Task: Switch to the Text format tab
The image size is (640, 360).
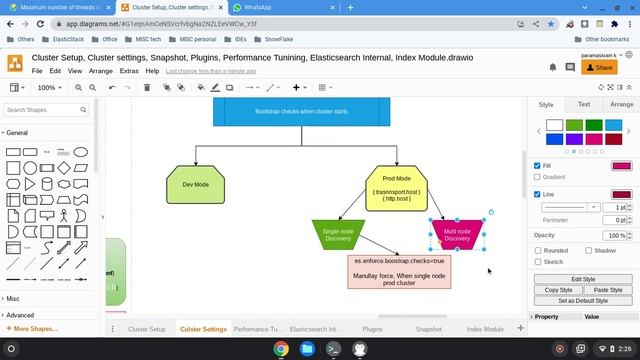Action: point(584,104)
